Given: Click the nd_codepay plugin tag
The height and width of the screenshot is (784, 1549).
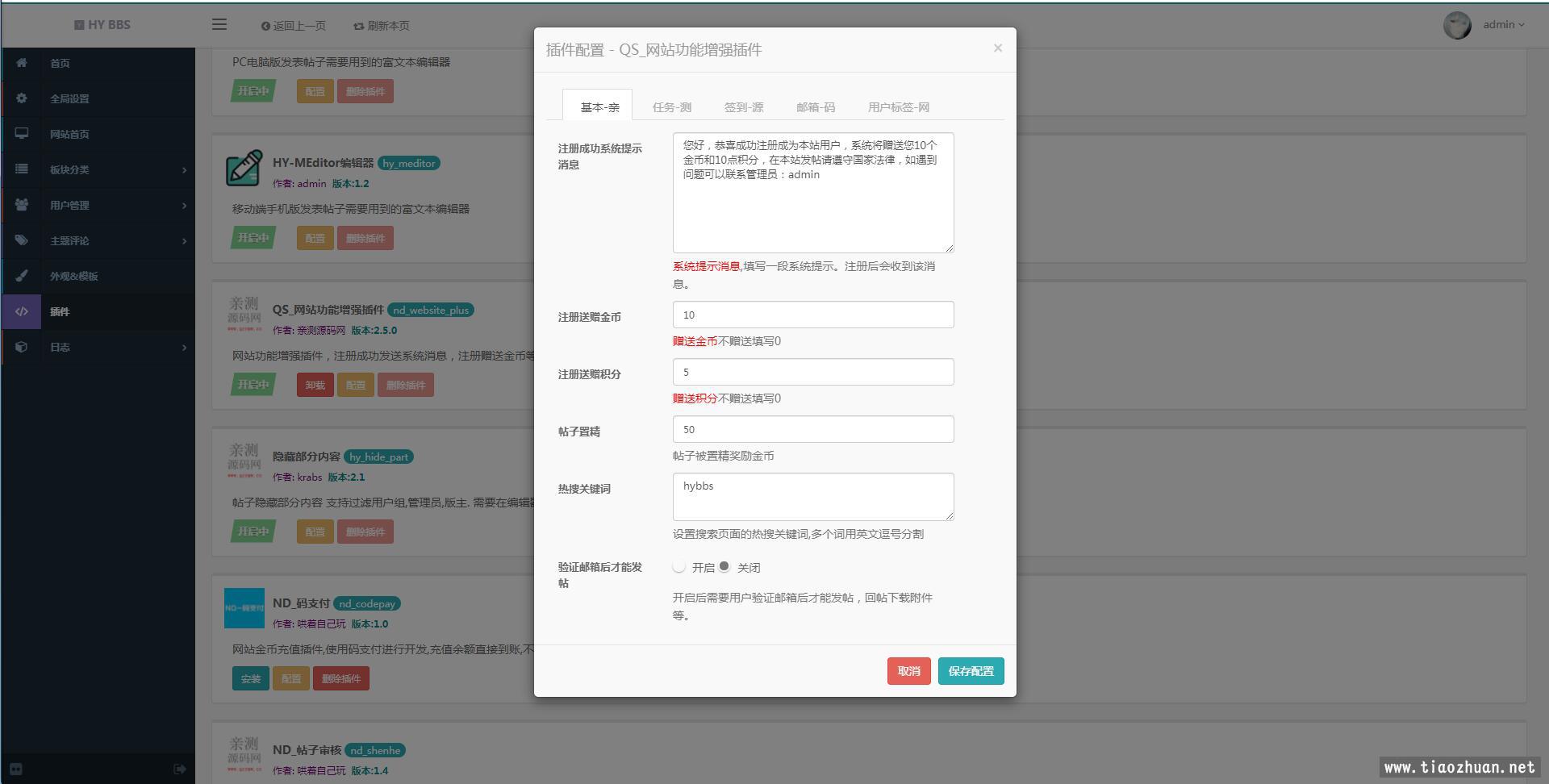Looking at the screenshot, I should [367, 603].
